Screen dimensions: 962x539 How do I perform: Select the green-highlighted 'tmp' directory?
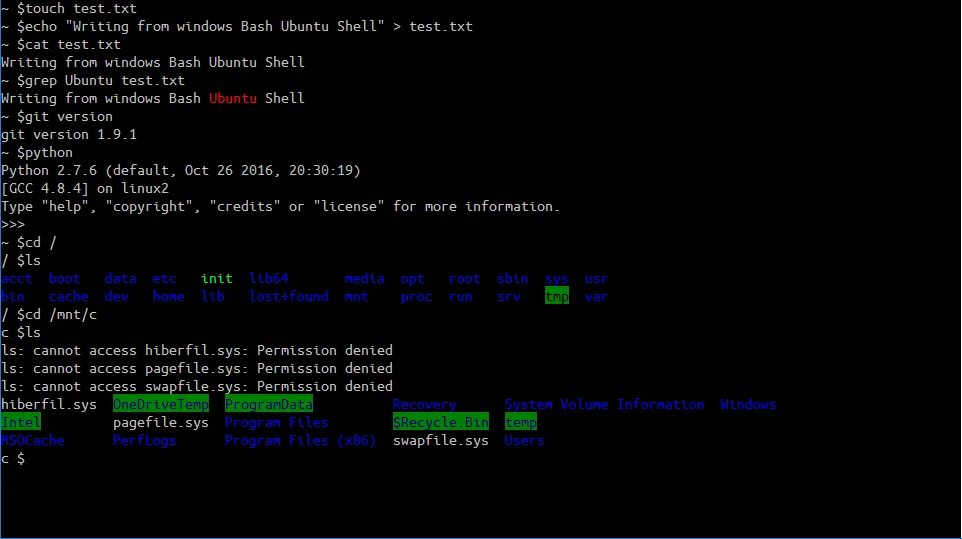click(556, 296)
